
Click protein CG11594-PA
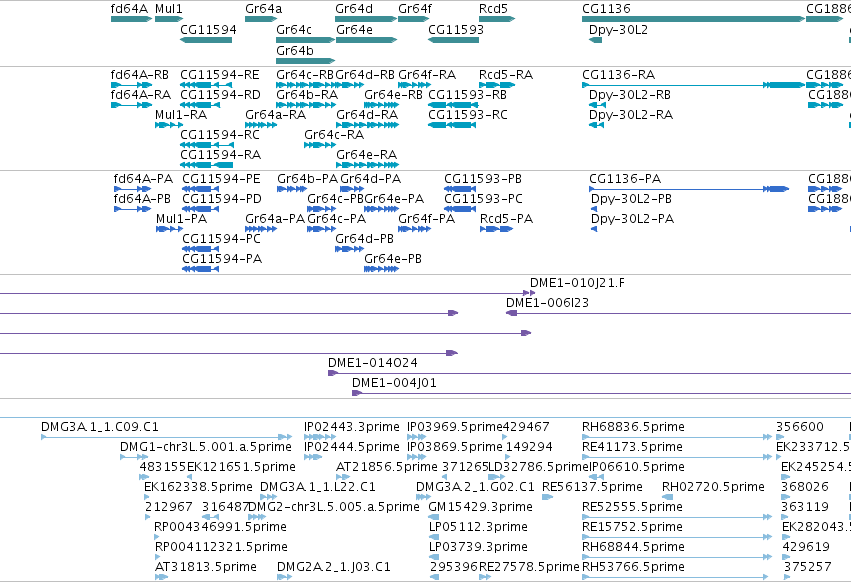click(x=222, y=258)
